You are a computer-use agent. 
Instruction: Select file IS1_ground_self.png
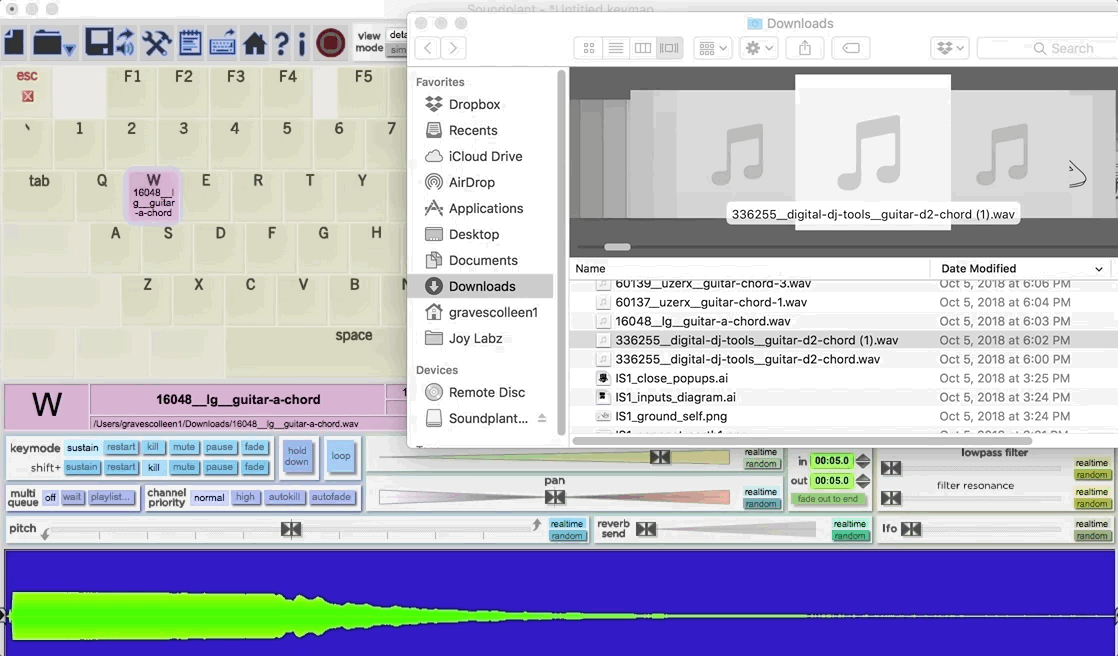coord(671,416)
